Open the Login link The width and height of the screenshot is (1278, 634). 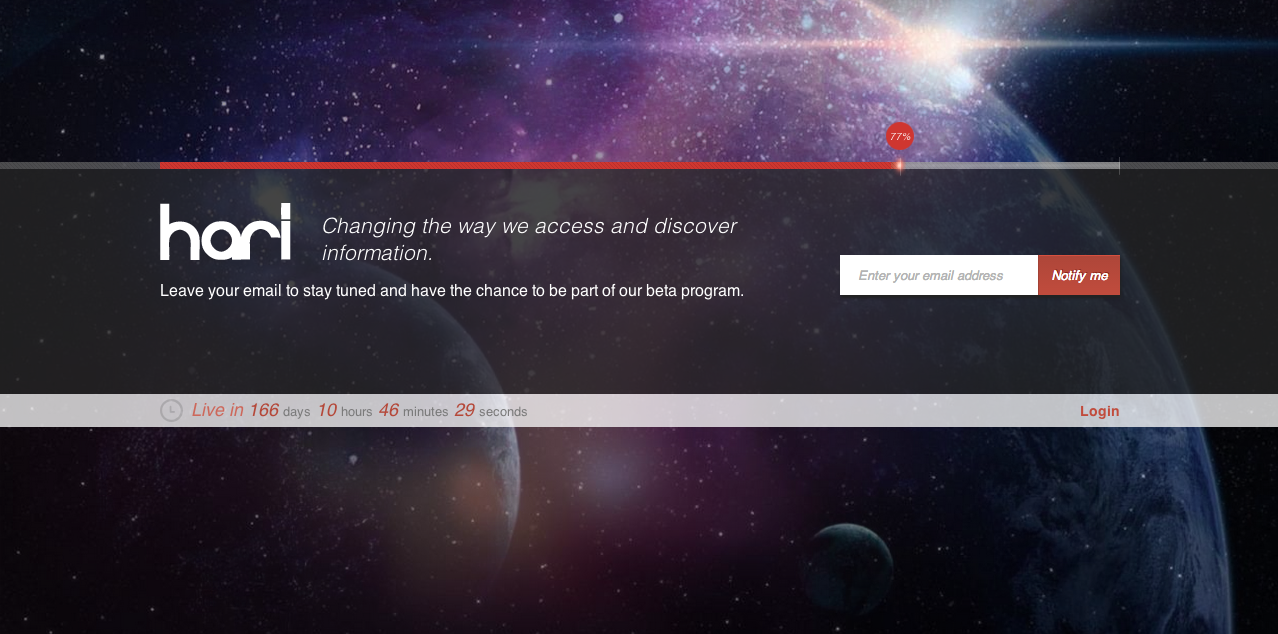pos(1099,411)
